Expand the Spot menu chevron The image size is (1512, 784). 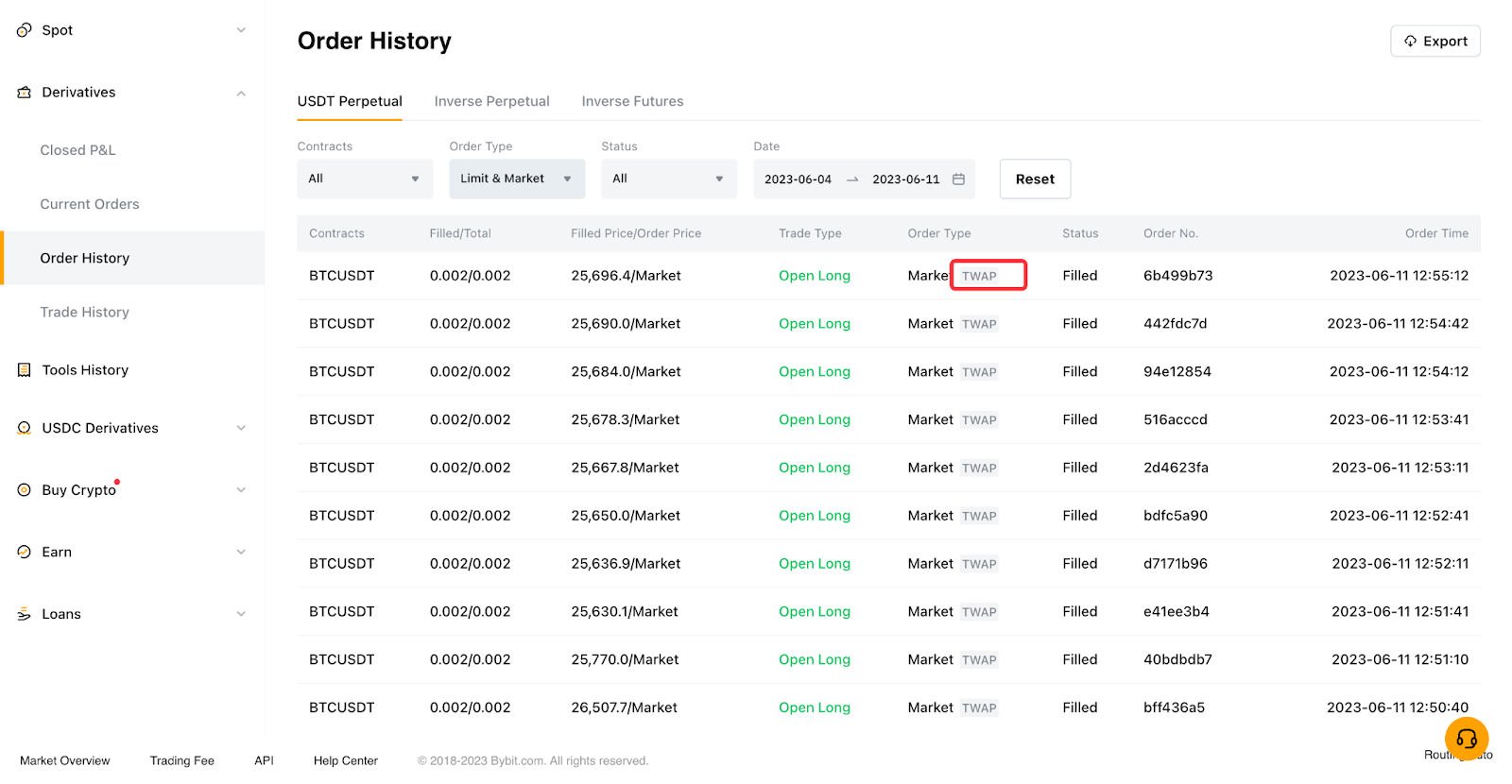(x=241, y=30)
